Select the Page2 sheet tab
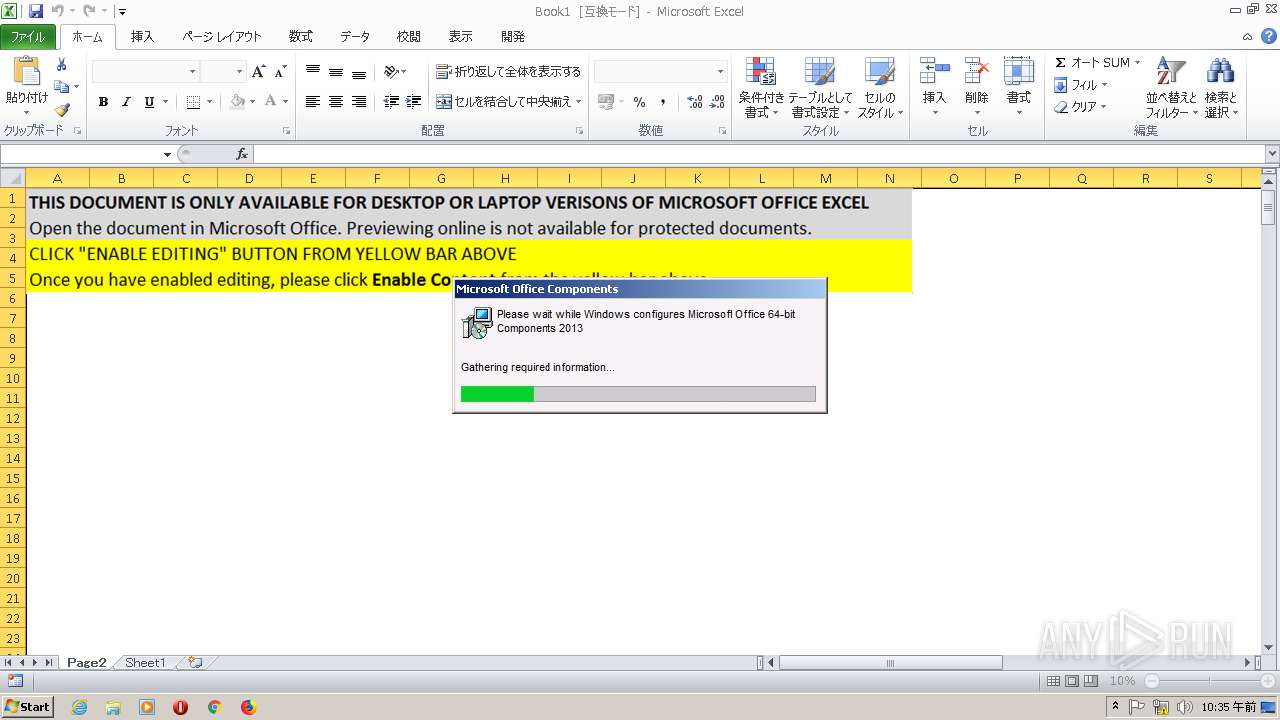Viewport: 1280px width, 720px height. pyautogui.click(x=87, y=663)
